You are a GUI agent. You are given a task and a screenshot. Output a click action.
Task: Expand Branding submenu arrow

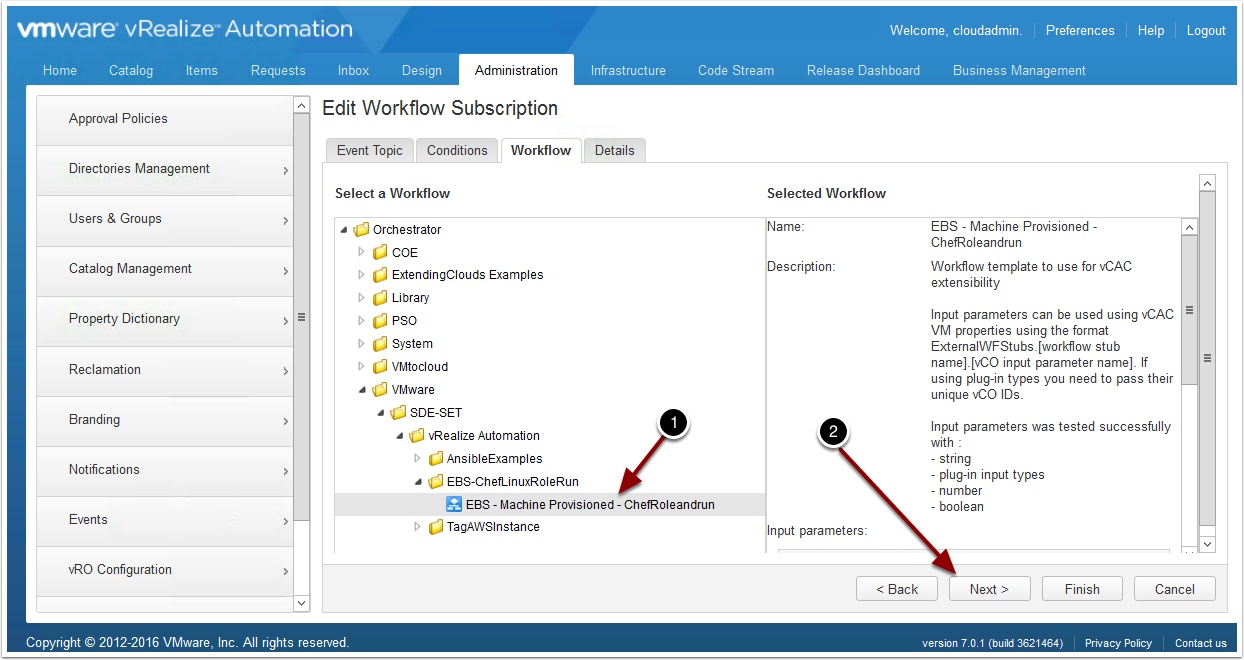click(285, 422)
